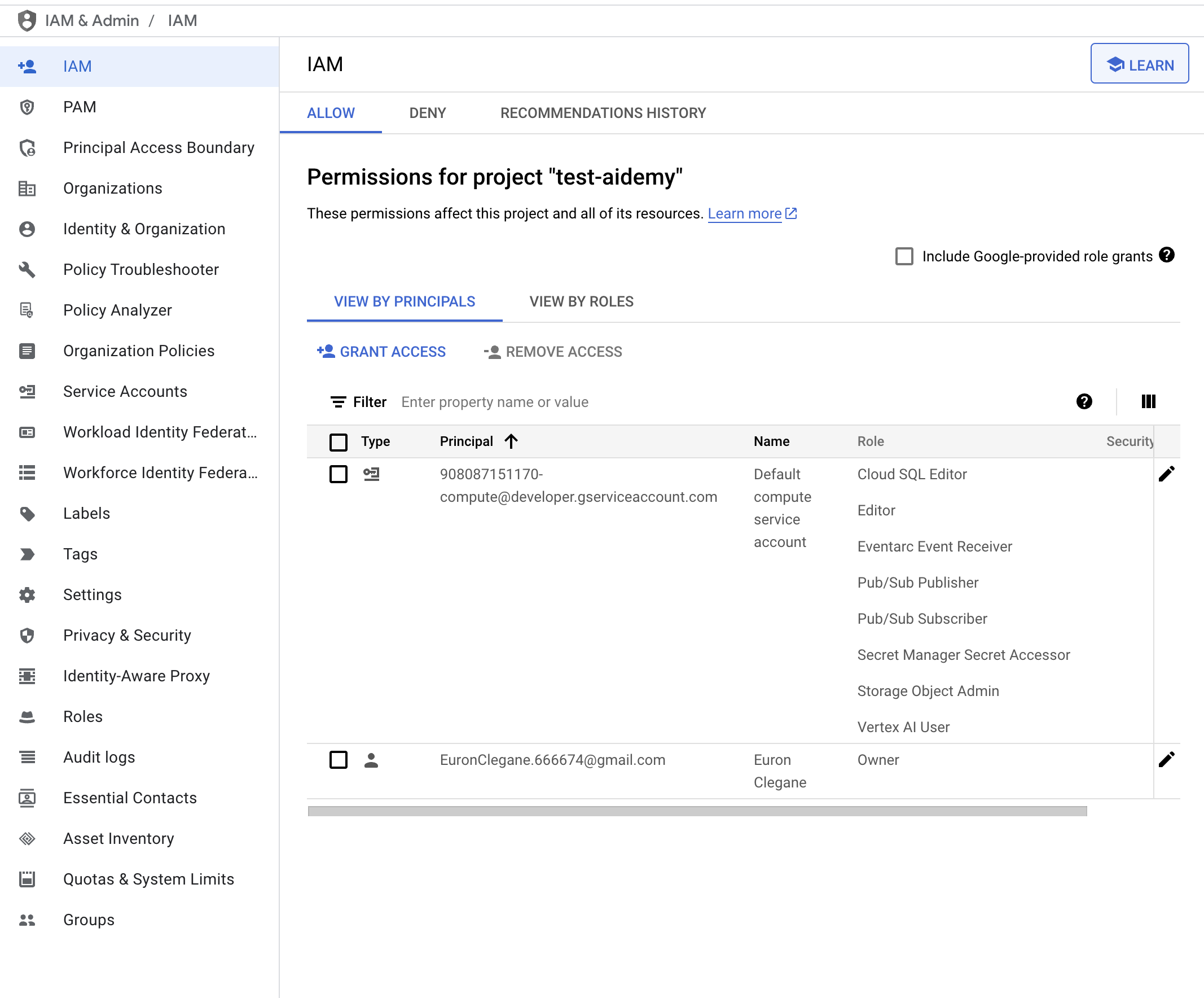Click the Principal column sort arrow
This screenshot has width=1204, height=998.
[x=511, y=441]
